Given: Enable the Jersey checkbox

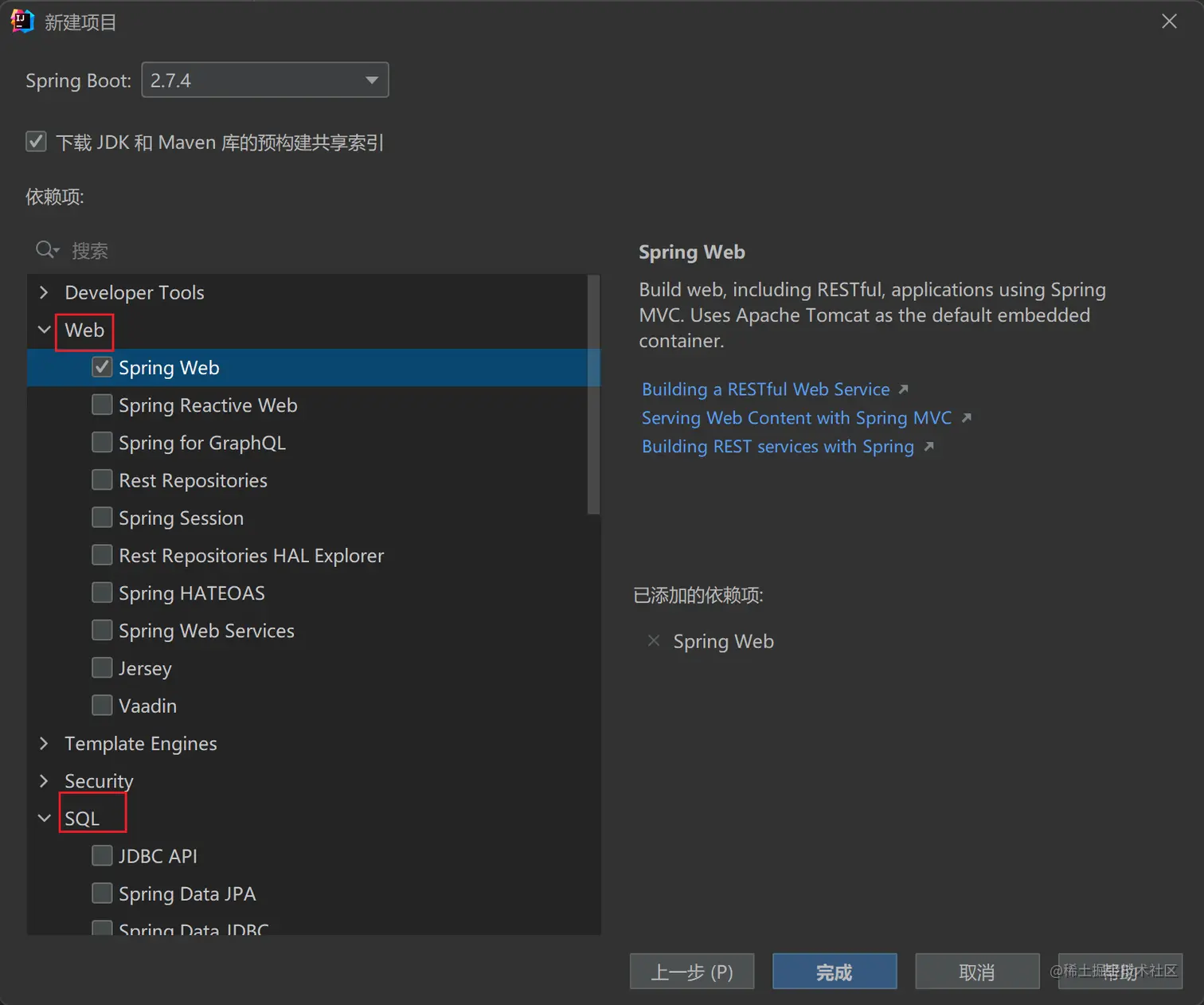Looking at the screenshot, I should [x=102, y=667].
